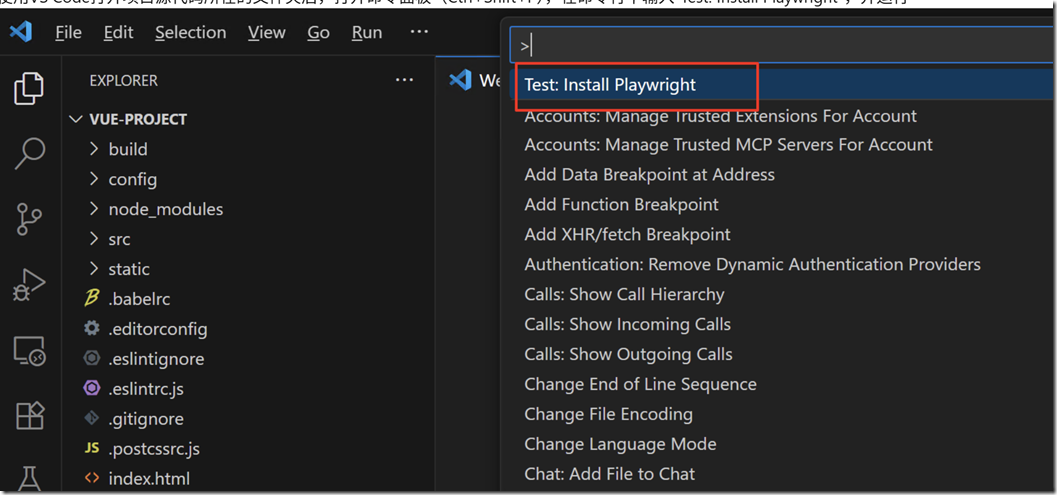
Task: Open the File menu
Action: click(x=69, y=33)
